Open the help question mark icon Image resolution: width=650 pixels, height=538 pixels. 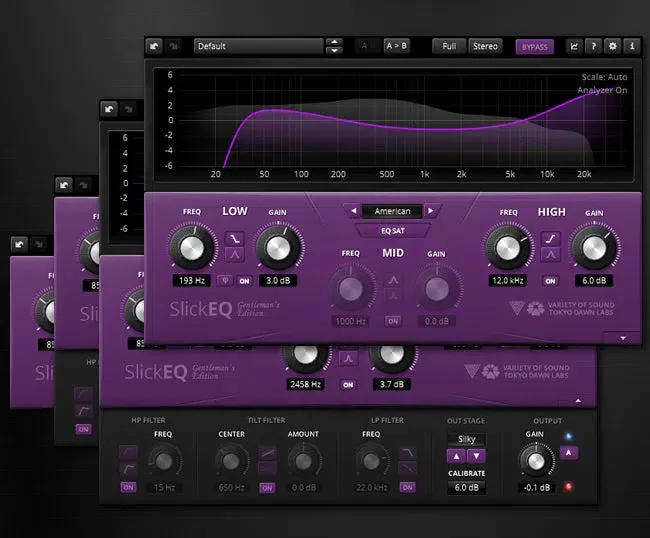(593, 46)
